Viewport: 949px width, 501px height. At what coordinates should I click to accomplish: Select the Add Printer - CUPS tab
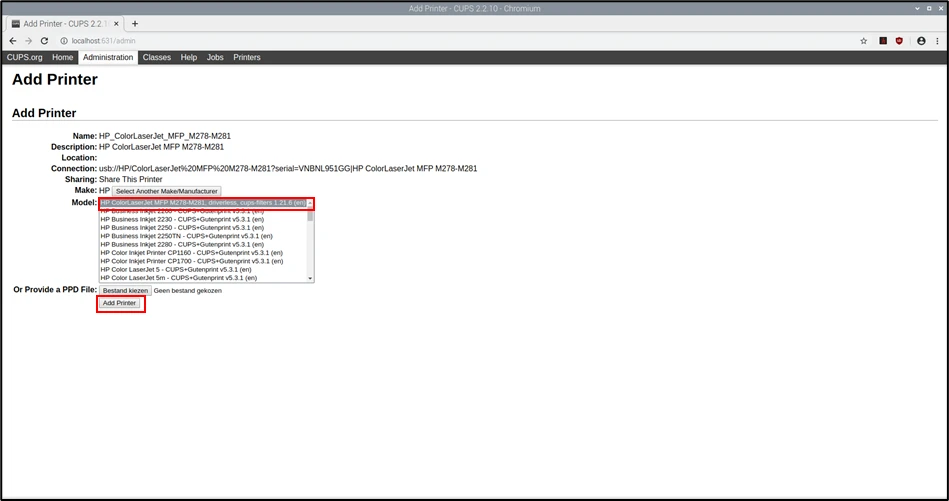[x=65, y=24]
